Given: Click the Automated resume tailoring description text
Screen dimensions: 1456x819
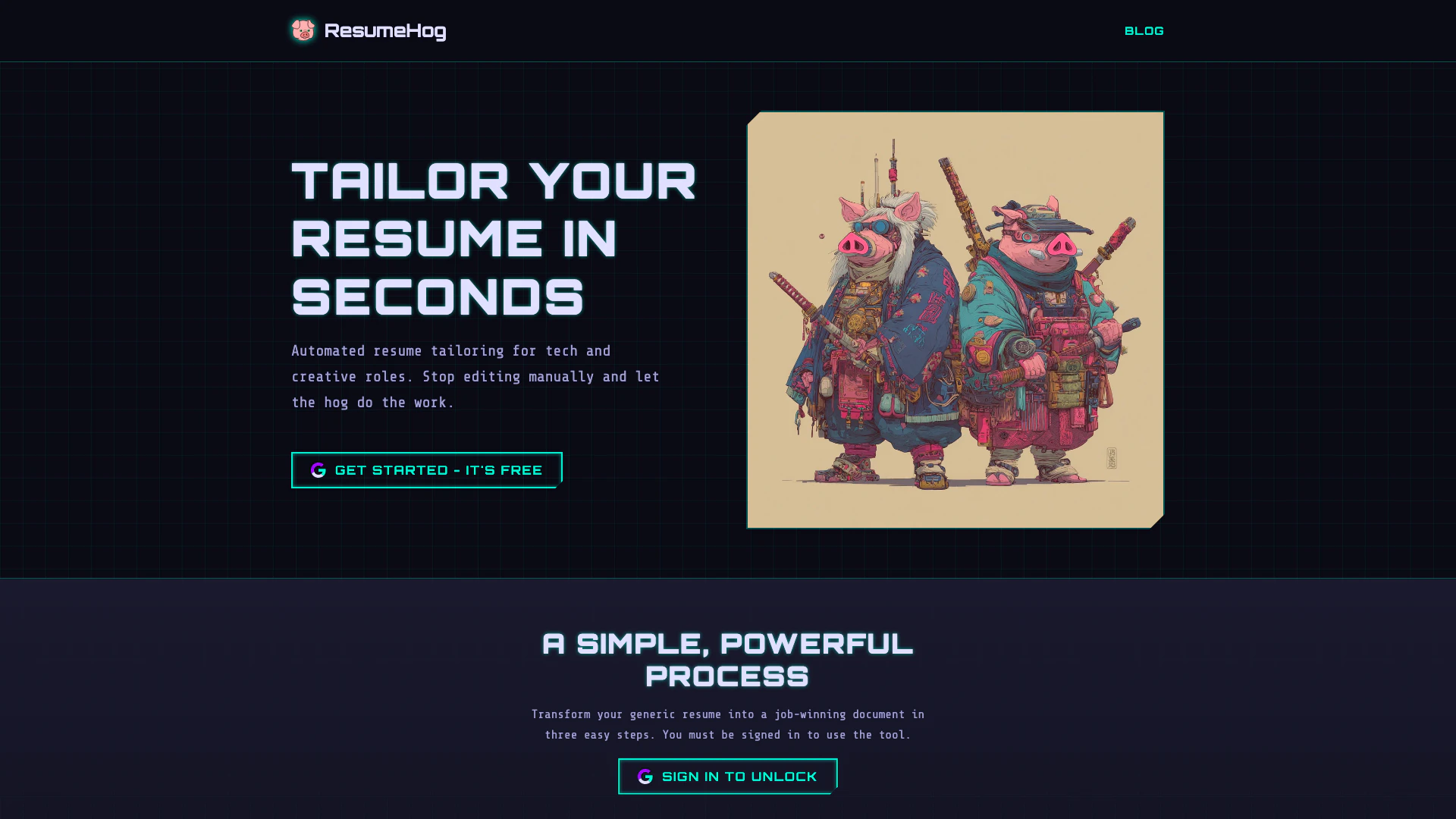Looking at the screenshot, I should pyautogui.click(x=475, y=377).
